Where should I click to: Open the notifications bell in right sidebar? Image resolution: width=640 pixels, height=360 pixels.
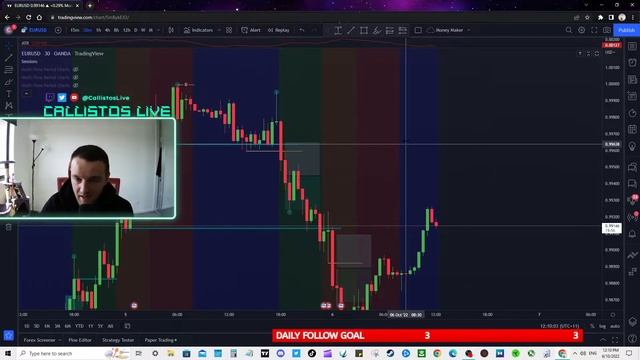pos(632,233)
